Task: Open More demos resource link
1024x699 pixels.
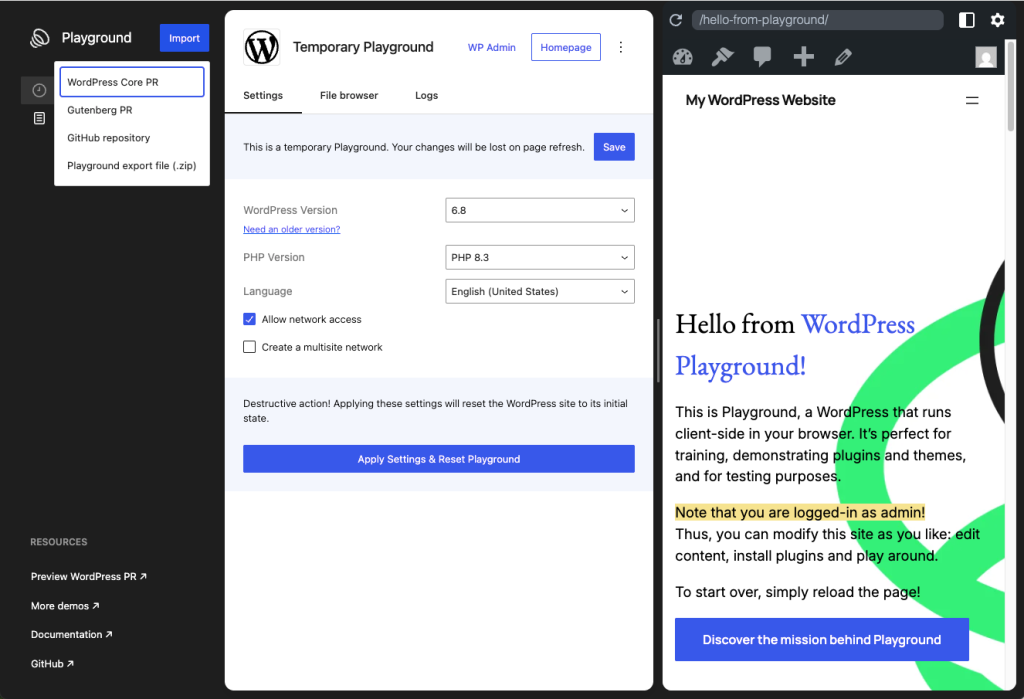Action: [65, 606]
